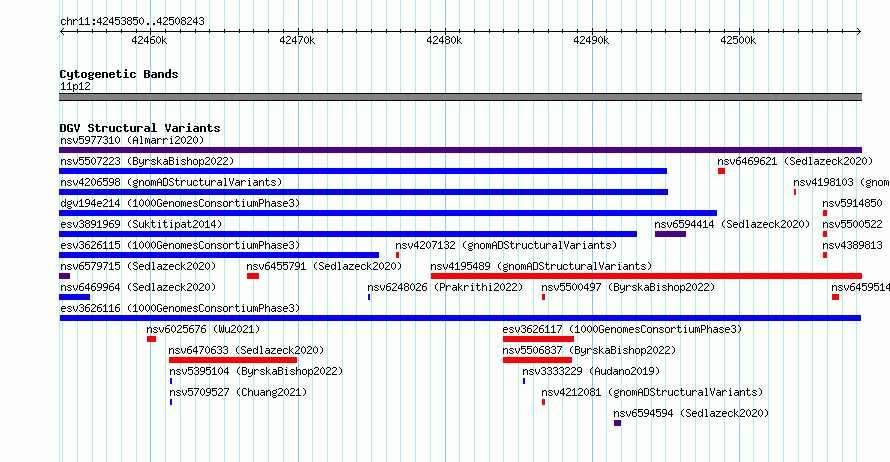Open nsv5709527 (Chuang2021) label
This screenshot has height=462, width=890.
pos(238,392)
